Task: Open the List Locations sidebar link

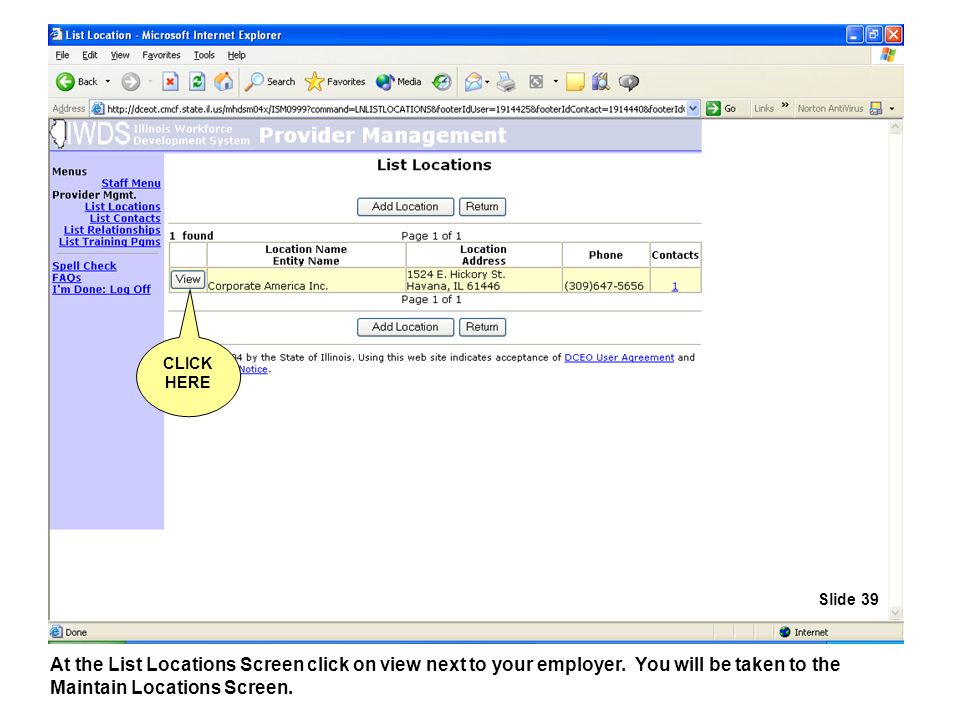Action: click(x=122, y=206)
